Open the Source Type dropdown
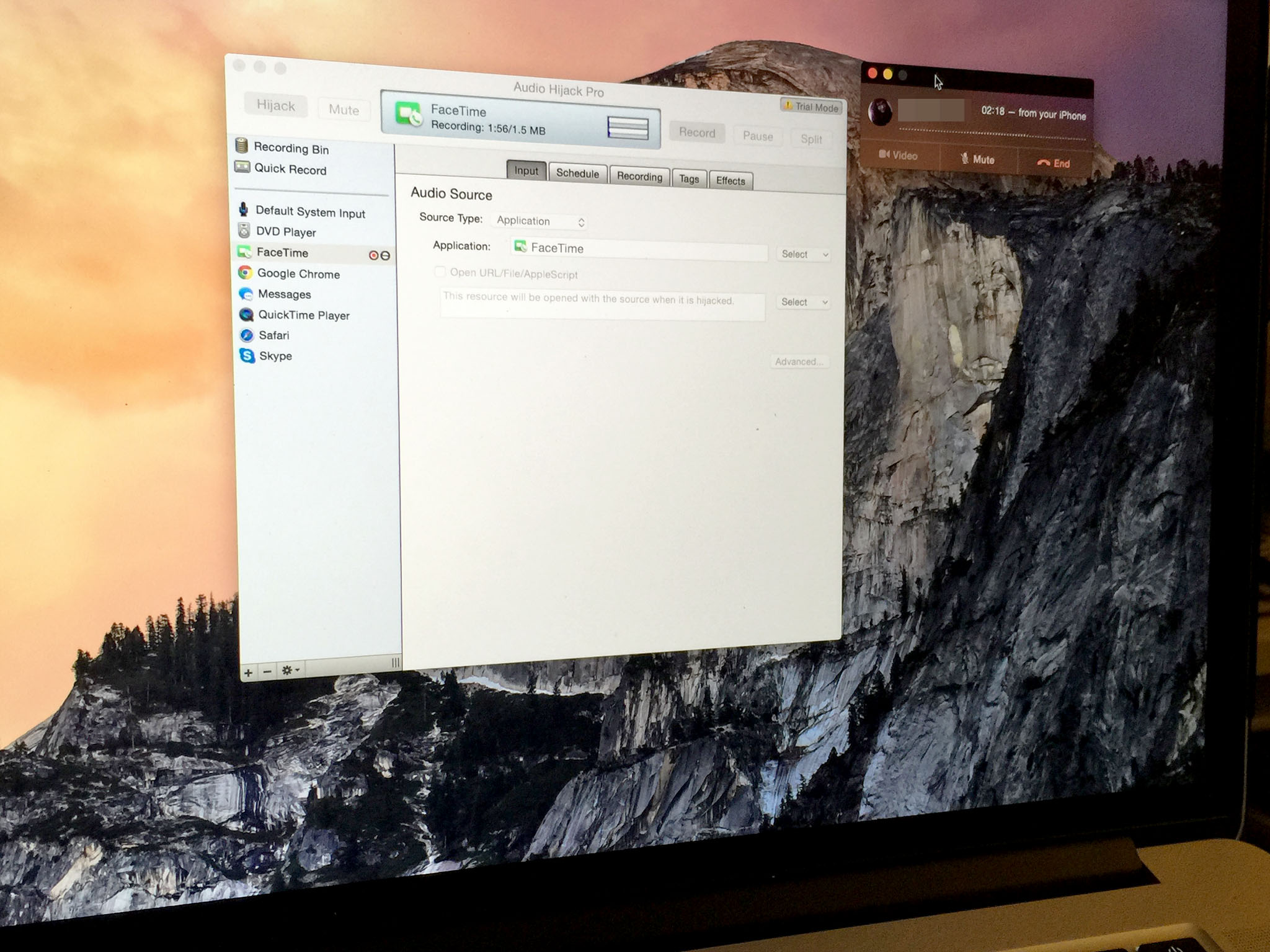The width and height of the screenshot is (1270, 952). click(x=540, y=221)
